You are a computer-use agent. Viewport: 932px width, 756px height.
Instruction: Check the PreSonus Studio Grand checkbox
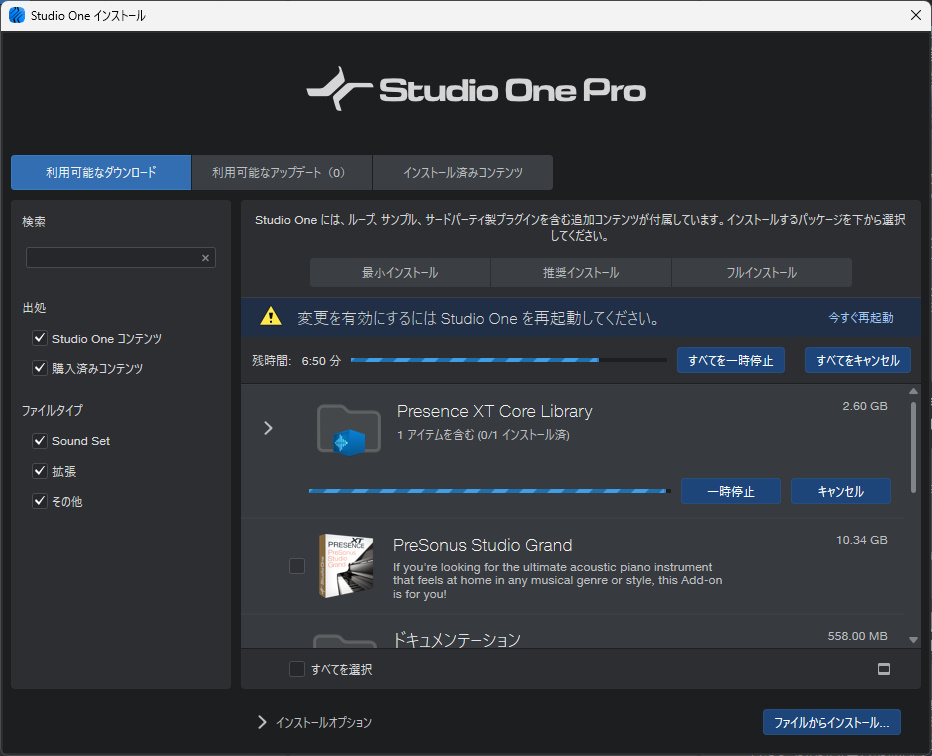[x=297, y=566]
